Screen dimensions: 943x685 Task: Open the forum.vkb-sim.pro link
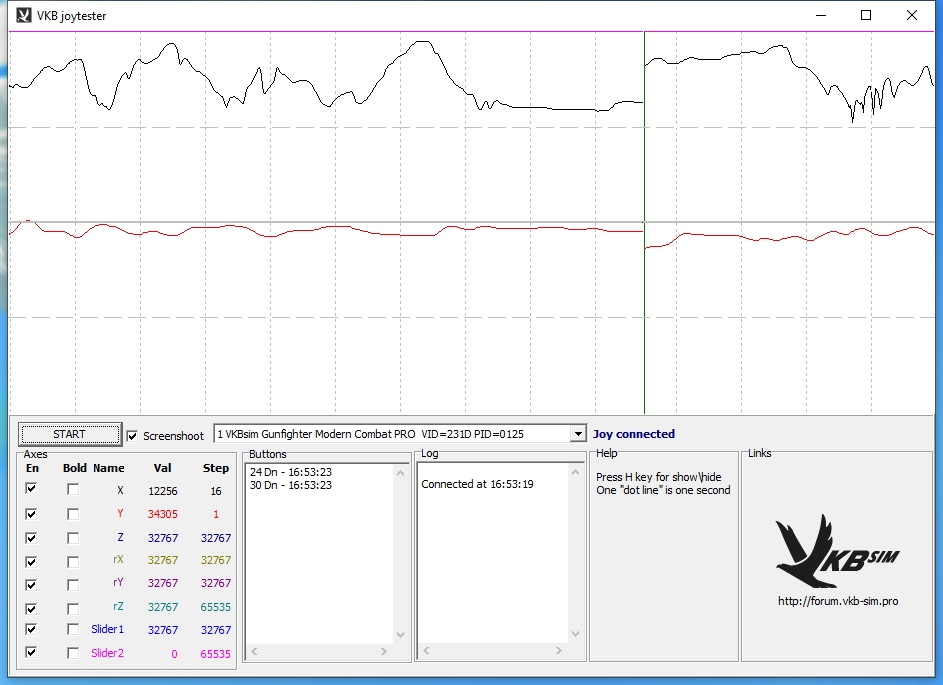click(x=837, y=601)
